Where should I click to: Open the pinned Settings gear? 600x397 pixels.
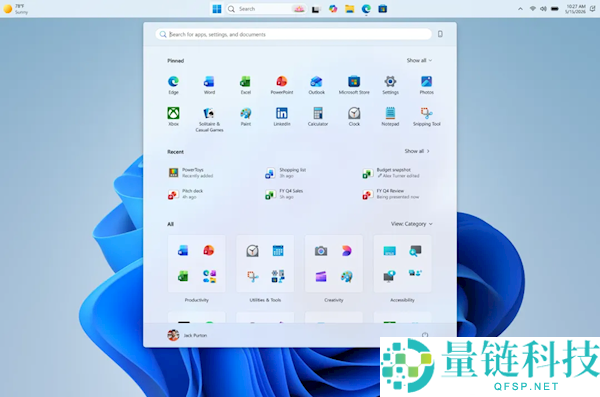click(x=390, y=85)
